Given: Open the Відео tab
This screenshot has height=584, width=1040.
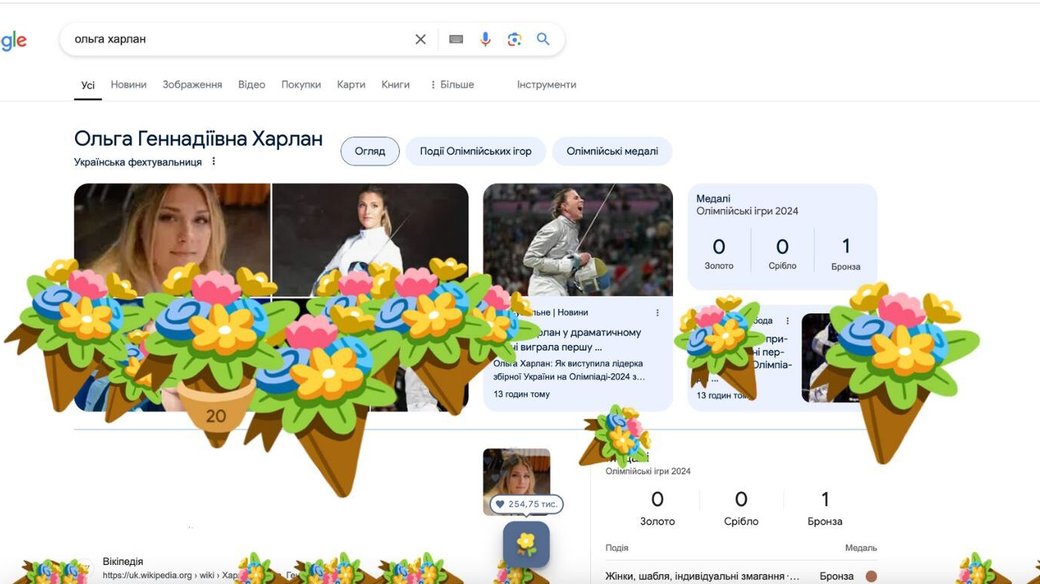Looking at the screenshot, I should [251, 85].
